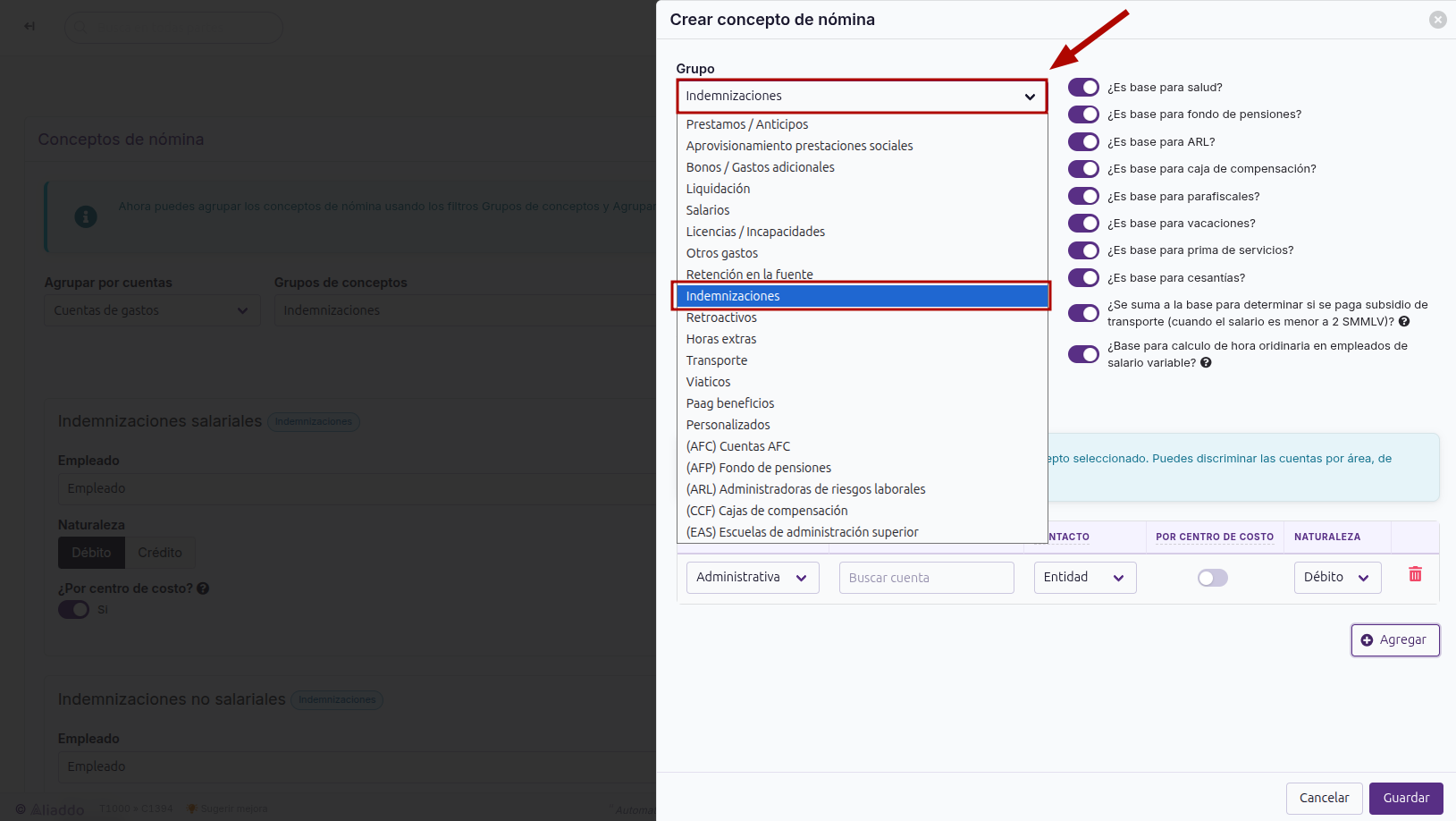Open the Entidad dropdown
The height and width of the screenshot is (821, 1456).
tap(1085, 578)
